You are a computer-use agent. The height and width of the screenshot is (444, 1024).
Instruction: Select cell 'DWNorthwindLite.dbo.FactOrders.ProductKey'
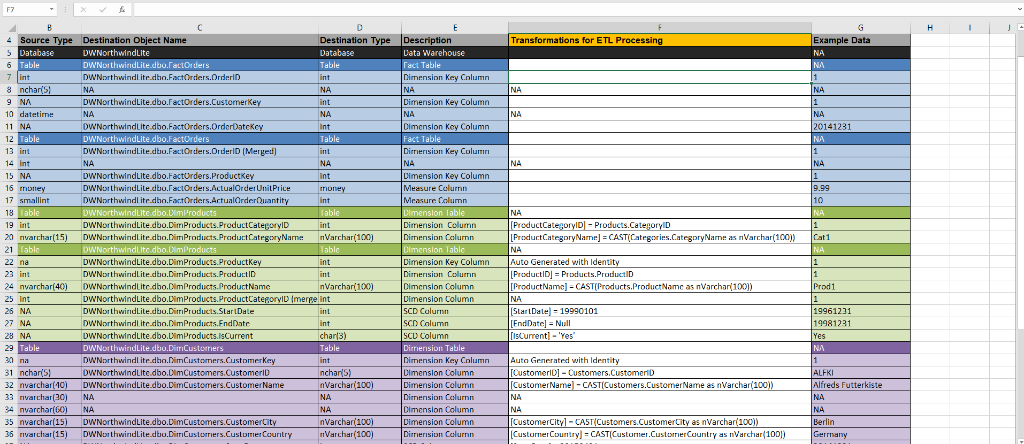tap(200, 176)
